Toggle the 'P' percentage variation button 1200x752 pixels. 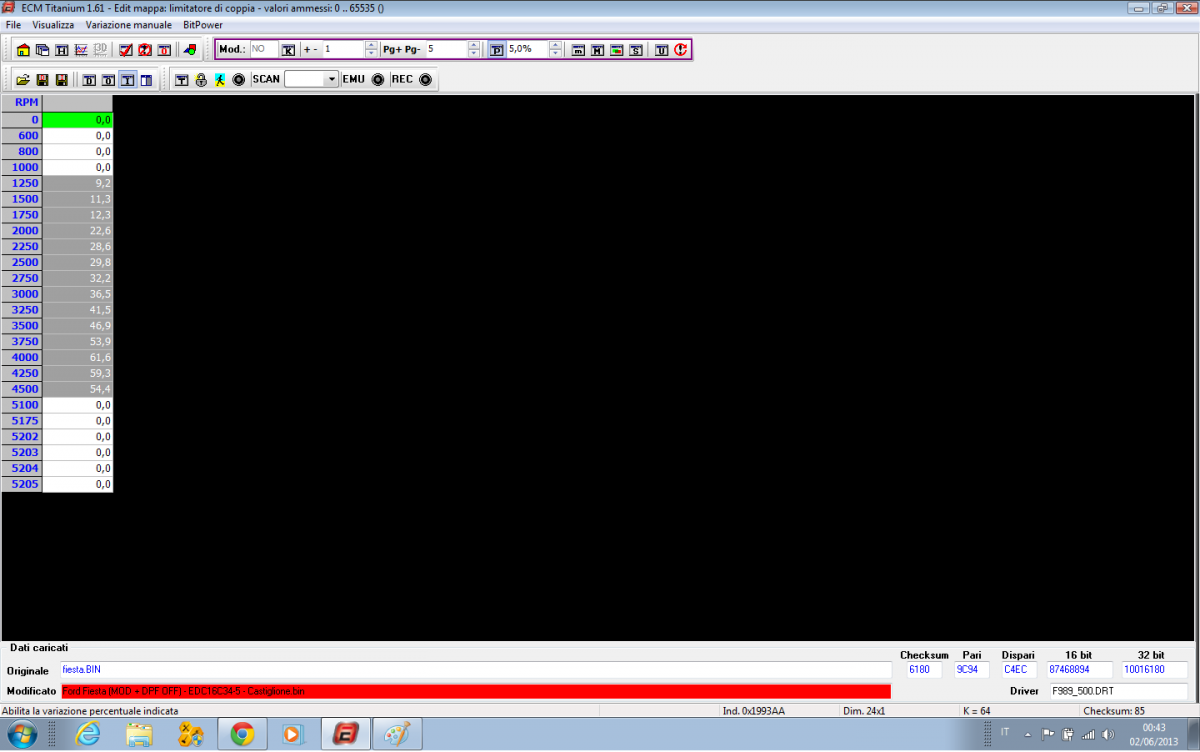pos(497,49)
